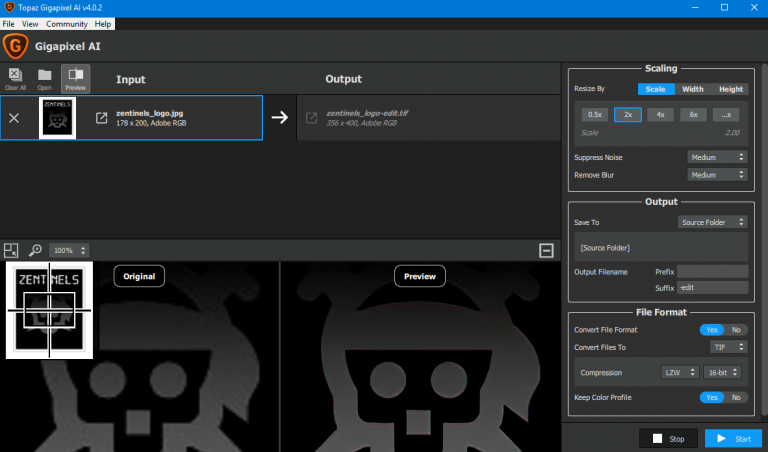
Task: Open the Save To Source Folder dropdown
Action: click(713, 222)
